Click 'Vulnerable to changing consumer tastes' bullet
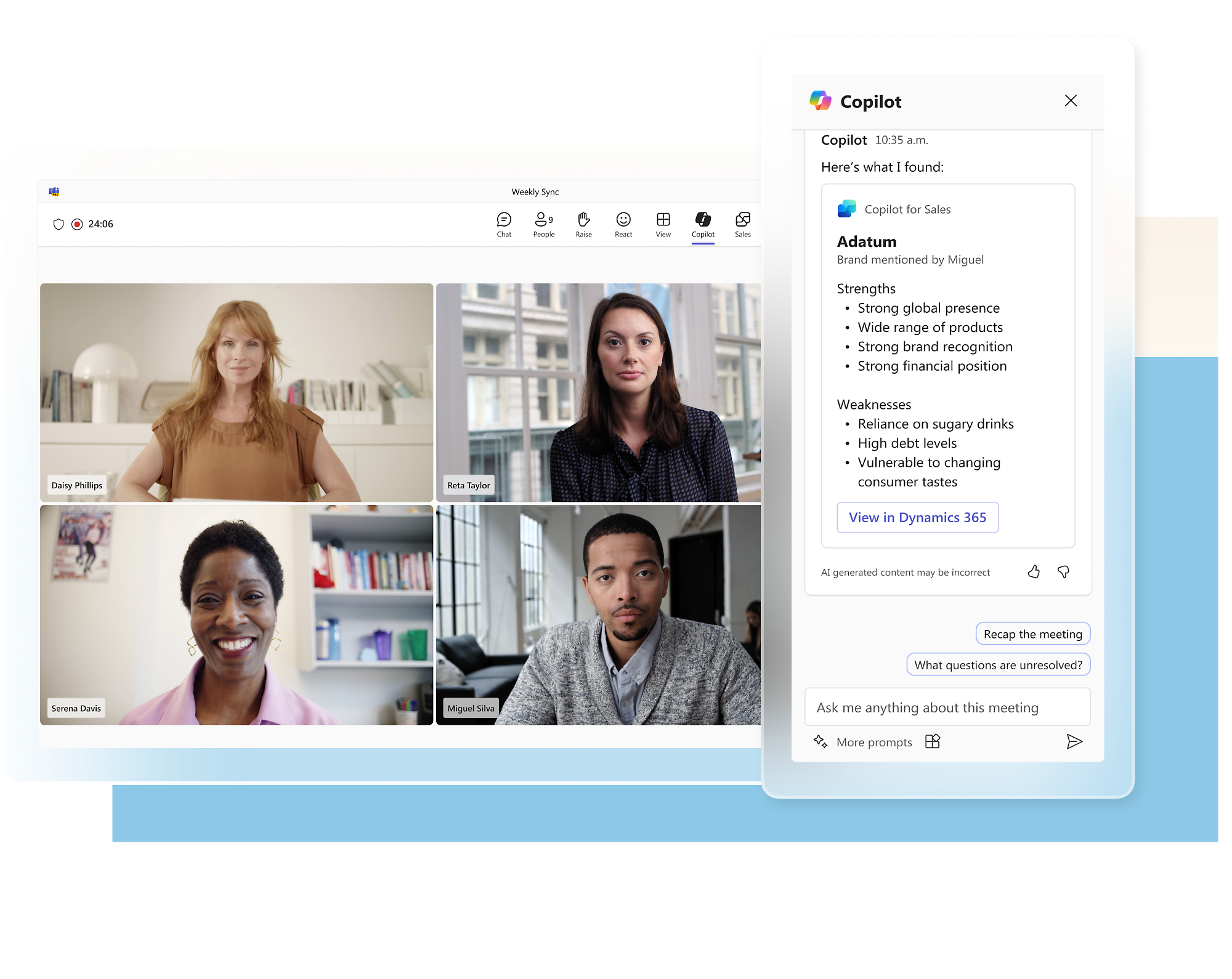 click(930, 472)
